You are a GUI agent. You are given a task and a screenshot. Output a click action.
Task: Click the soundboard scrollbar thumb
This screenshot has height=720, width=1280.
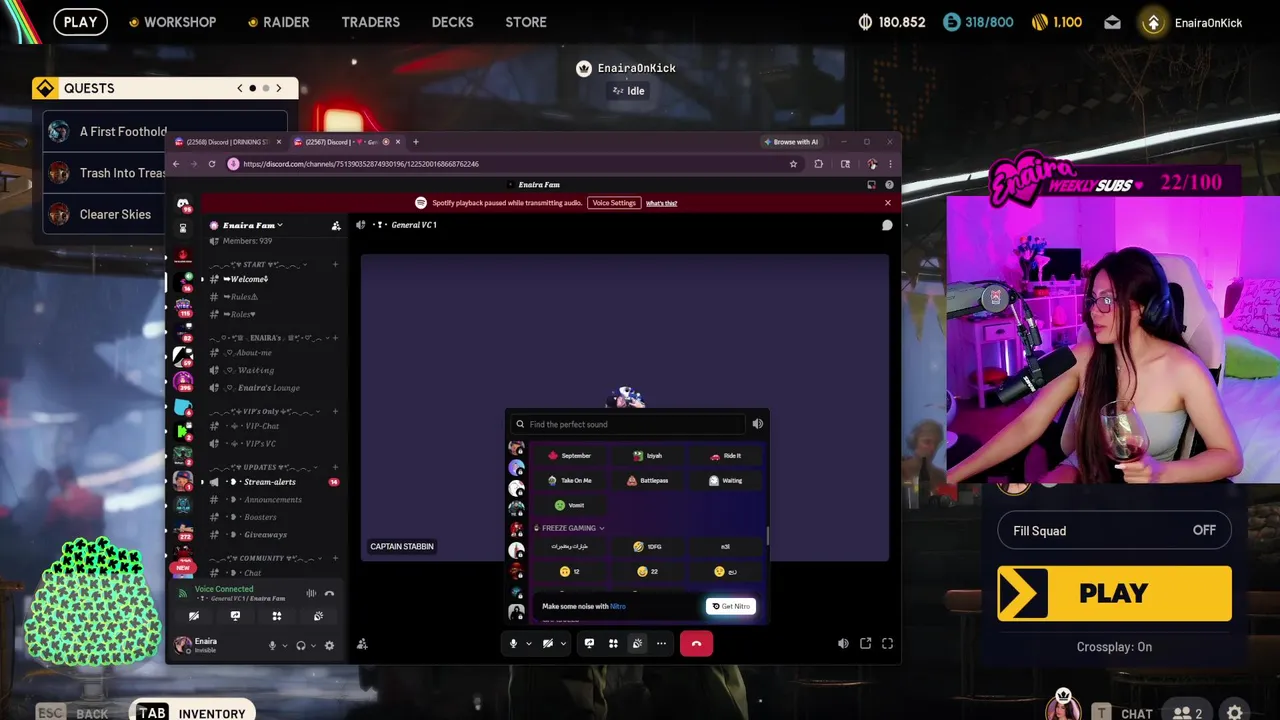[768, 536]
